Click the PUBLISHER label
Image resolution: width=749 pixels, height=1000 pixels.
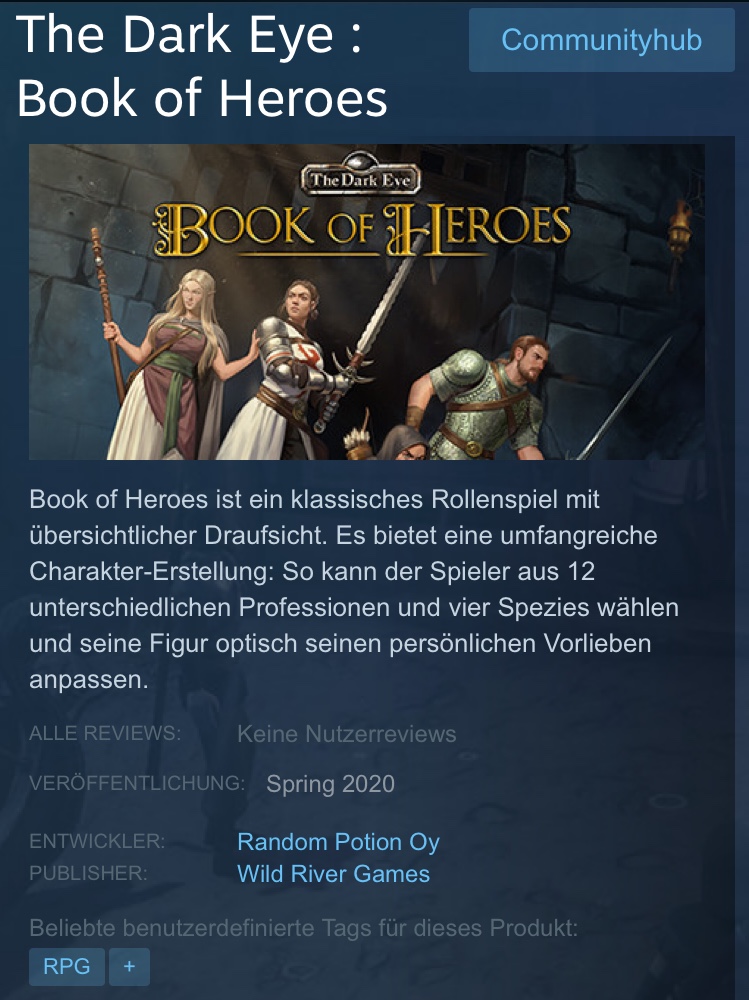(x=88, y=873)
